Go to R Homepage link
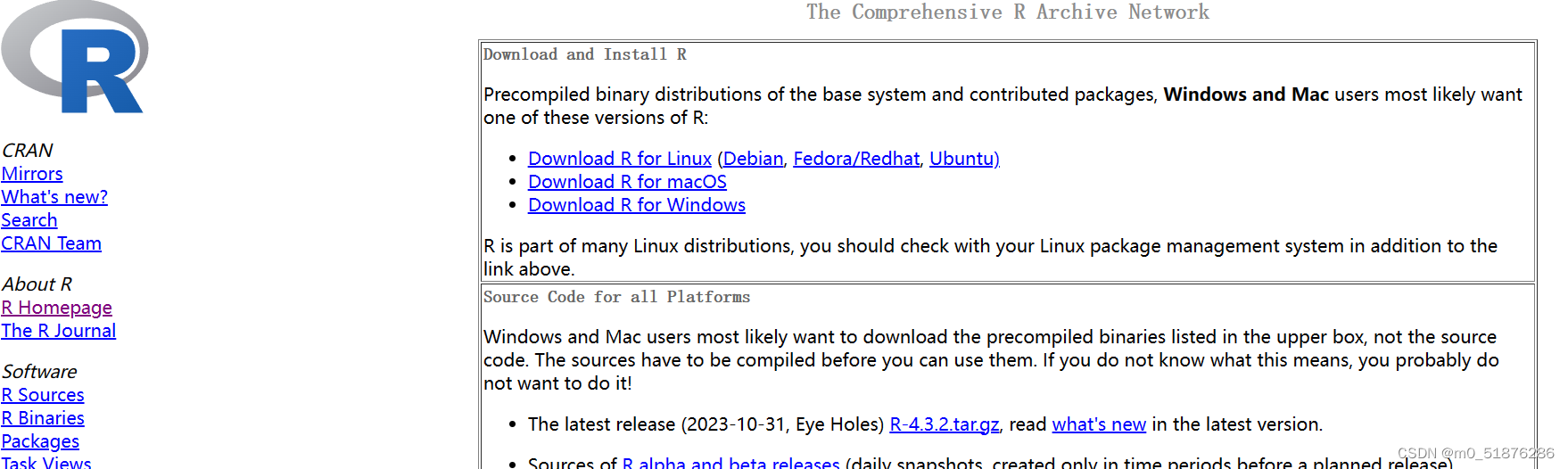 56,308
